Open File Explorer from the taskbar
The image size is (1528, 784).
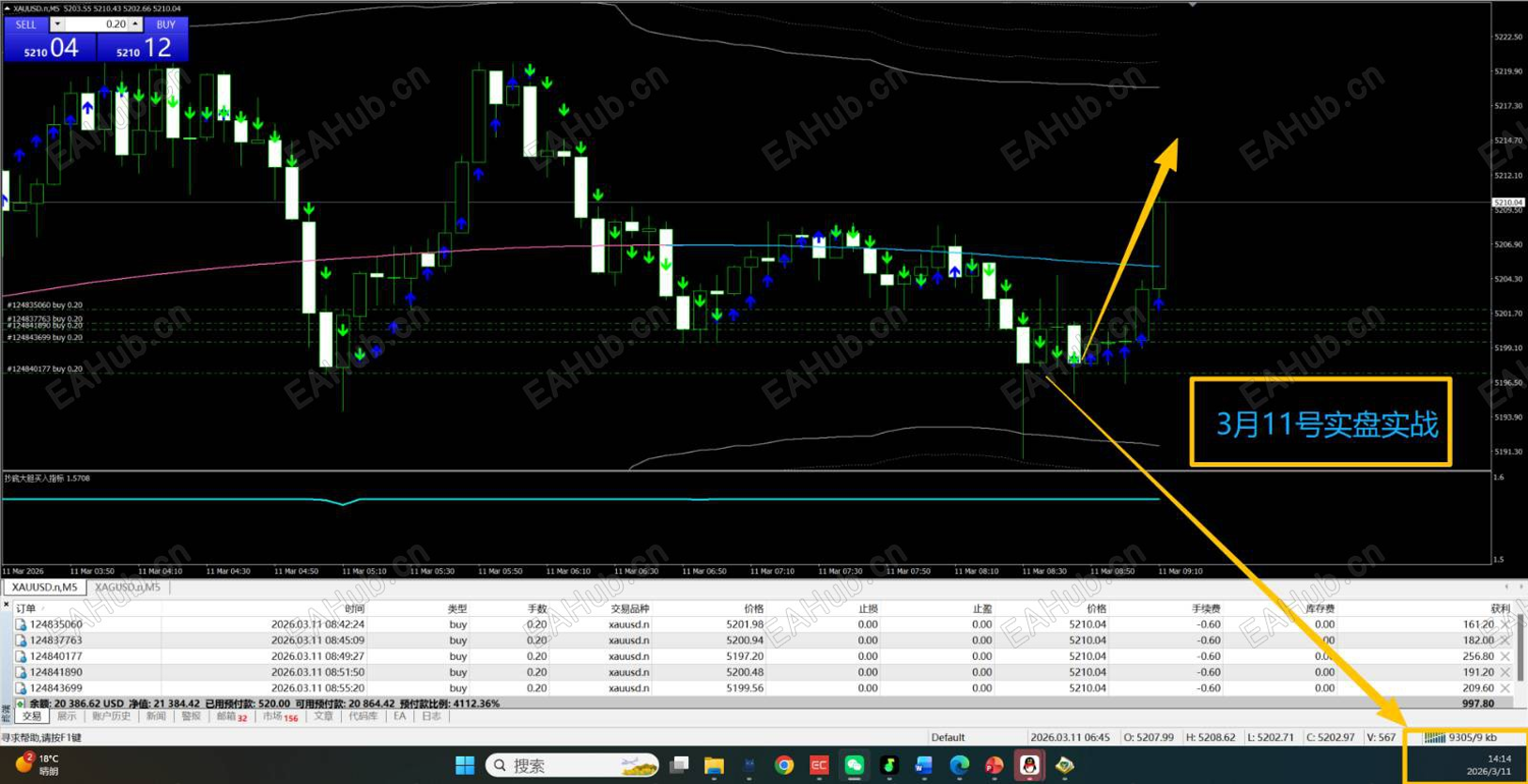coord(714,765)
